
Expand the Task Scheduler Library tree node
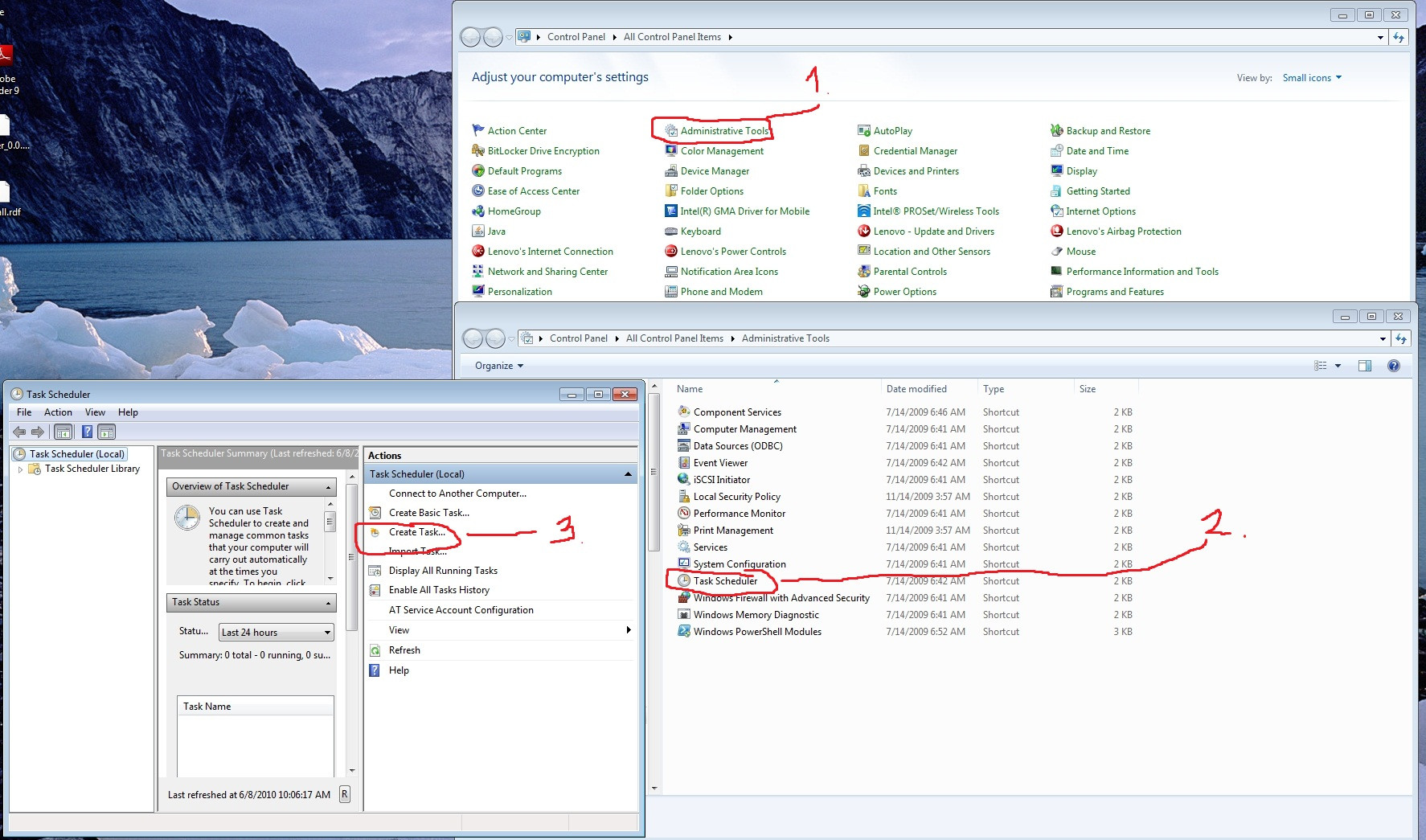[20, 469]
